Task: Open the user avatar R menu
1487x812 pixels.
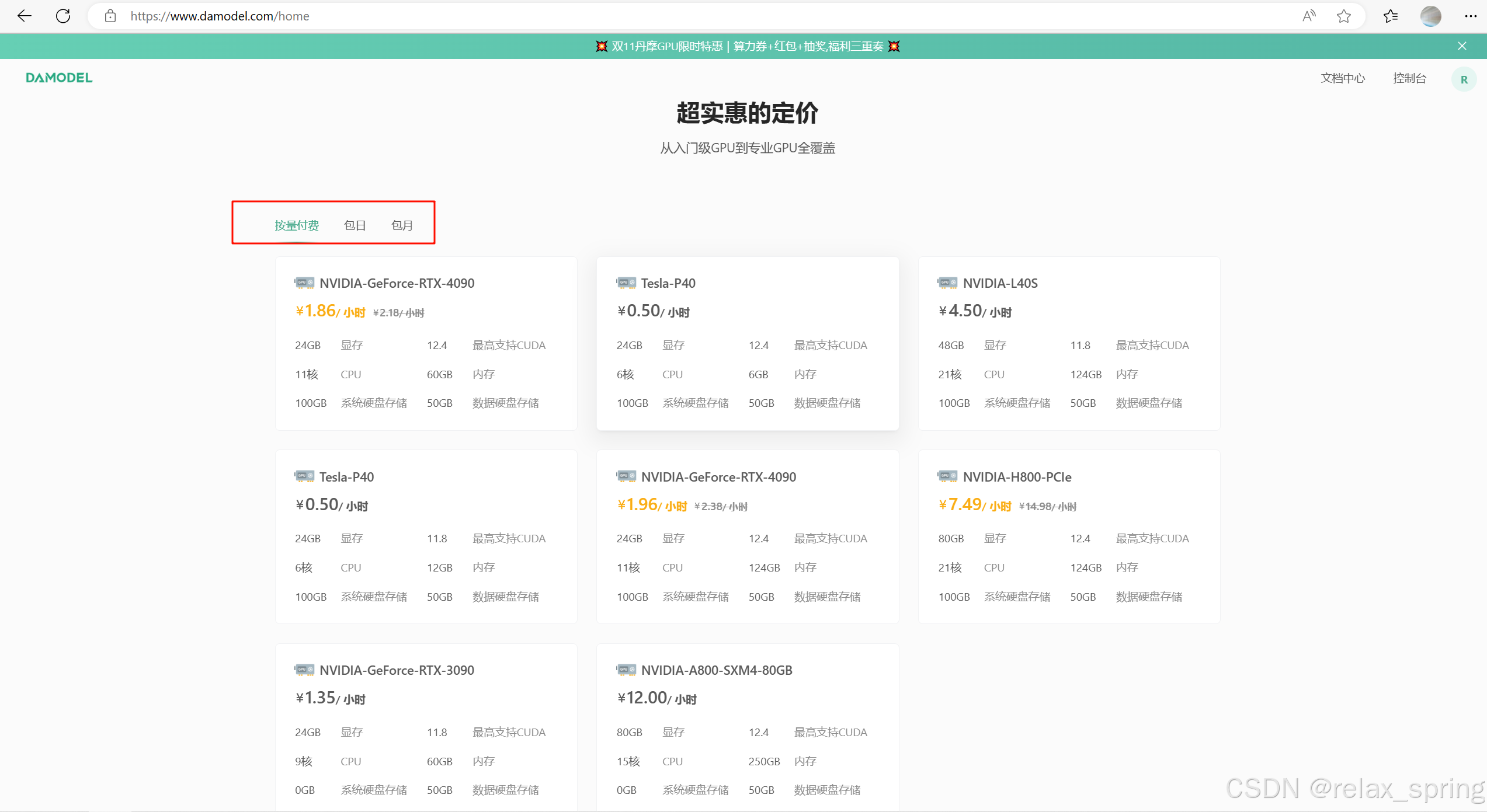Action: tap(1464, 79)
